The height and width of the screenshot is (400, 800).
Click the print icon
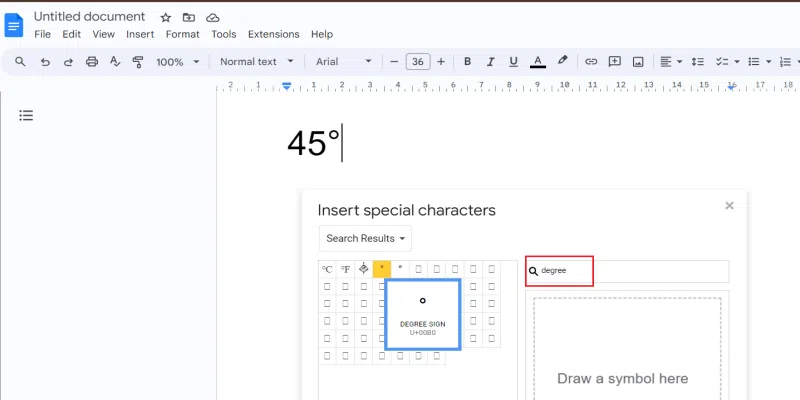click(x=92, y=62)
